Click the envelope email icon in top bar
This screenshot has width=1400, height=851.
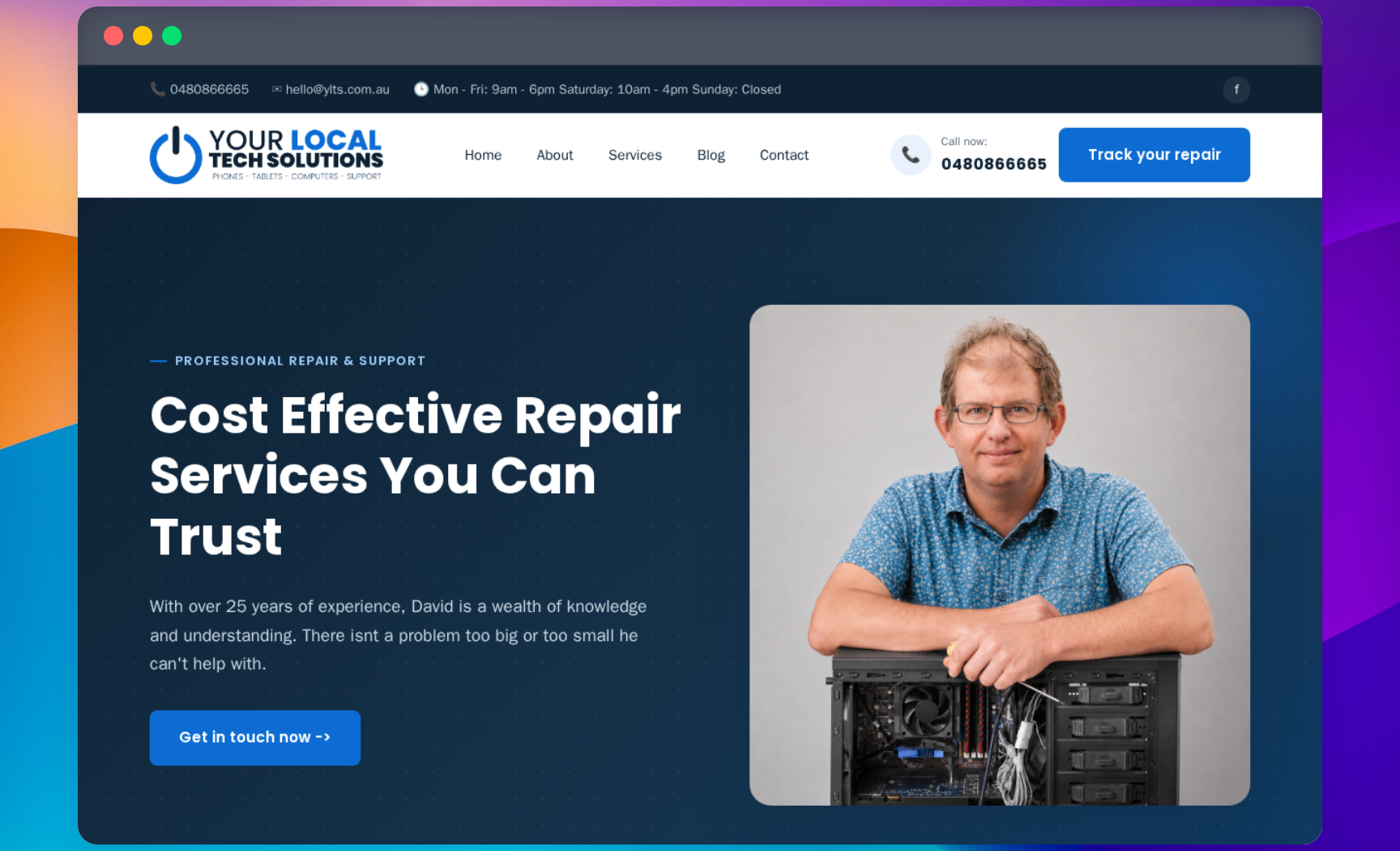click(x=277, y=89)
